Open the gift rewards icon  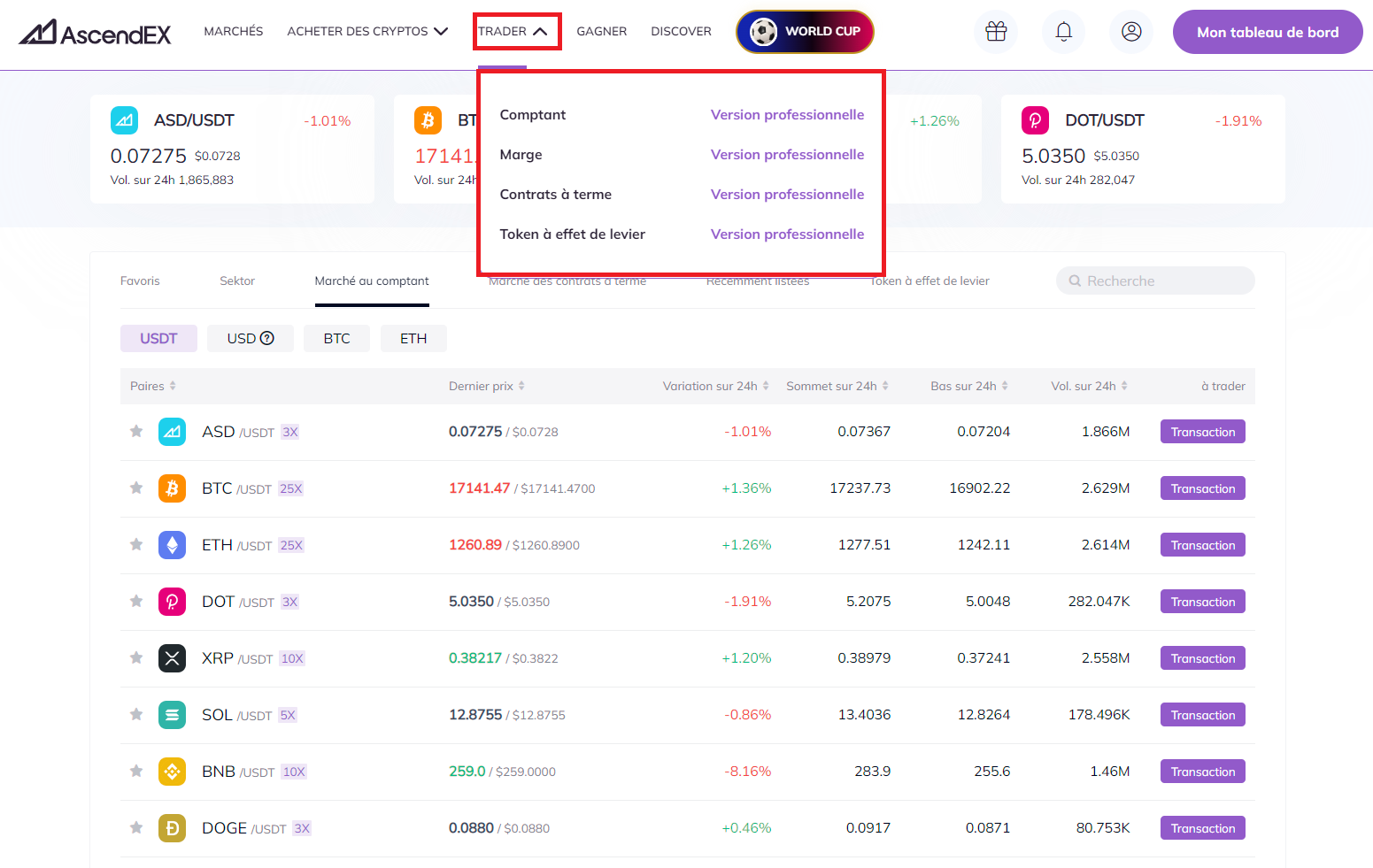[x=996, y=32]
